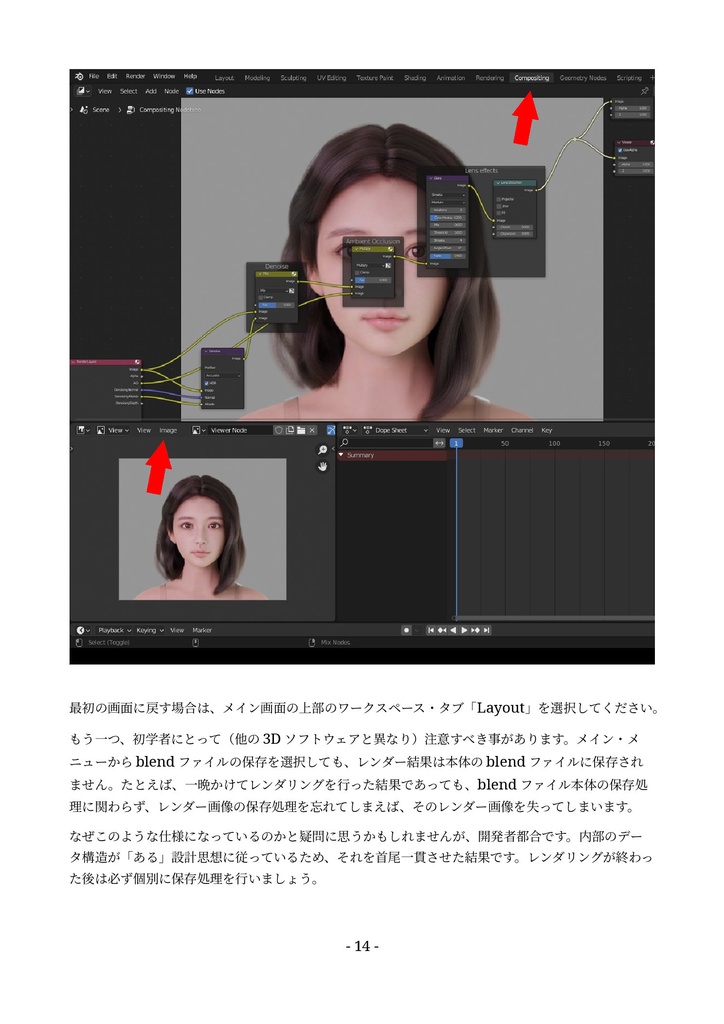Jump to the first frame
The height and width of the screenshot is (1024, 724).
431,630
